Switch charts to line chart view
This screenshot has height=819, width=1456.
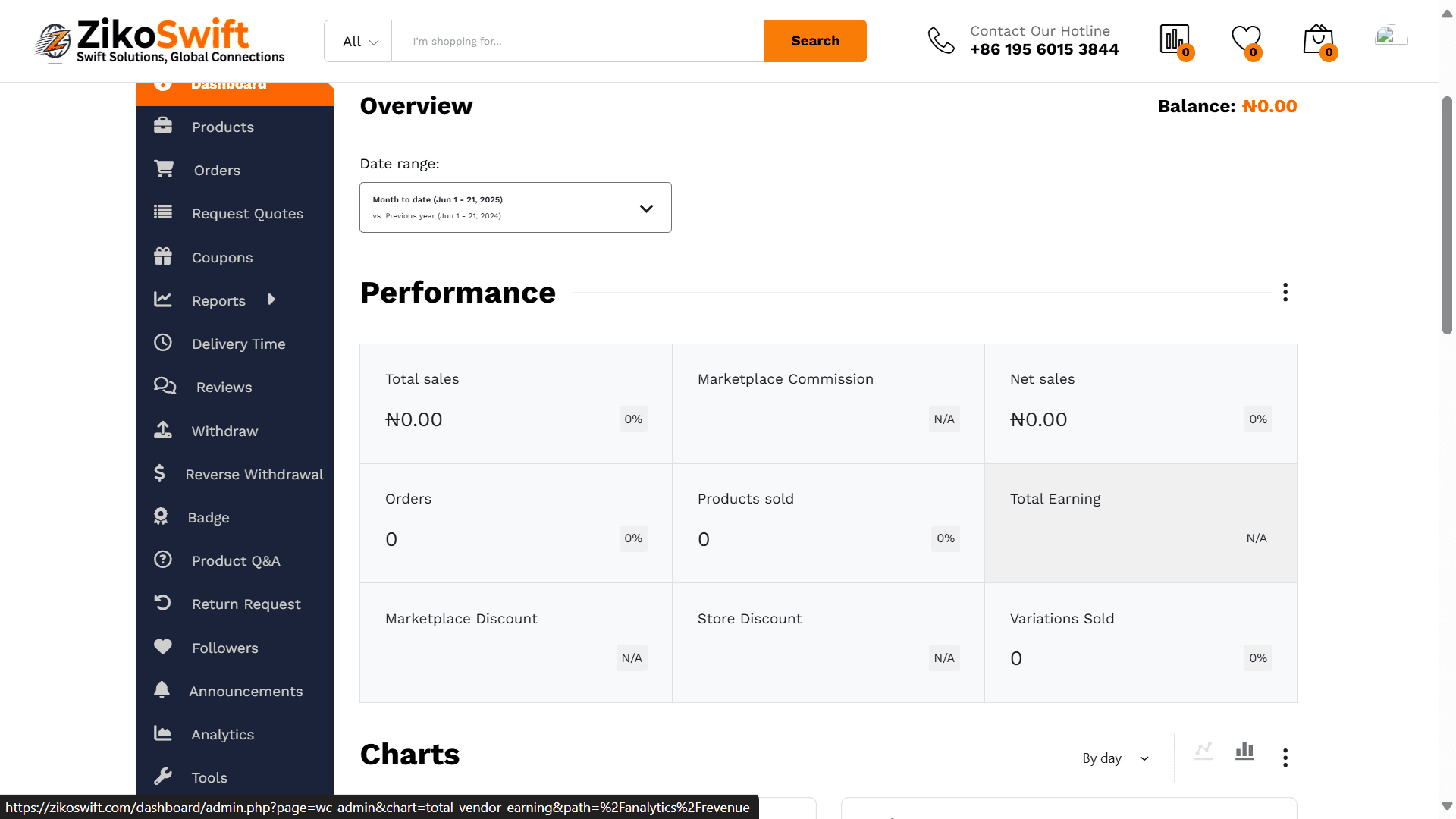tap(1203, 752)
